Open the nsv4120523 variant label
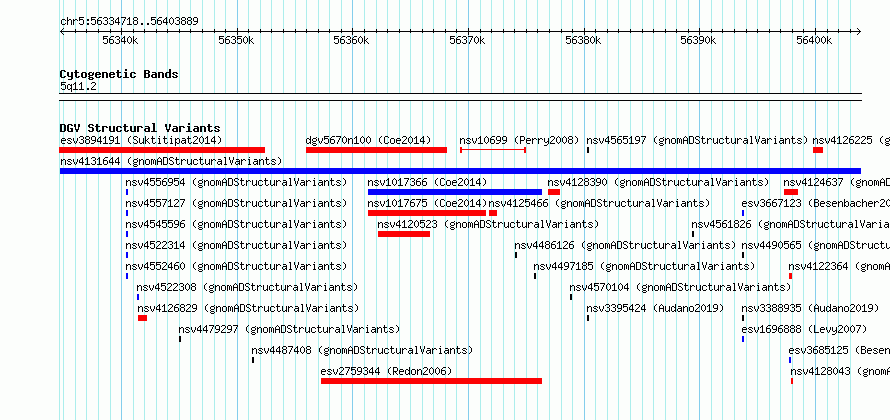Viewport: 890px width, 420px height. click(x=488, y=224)
